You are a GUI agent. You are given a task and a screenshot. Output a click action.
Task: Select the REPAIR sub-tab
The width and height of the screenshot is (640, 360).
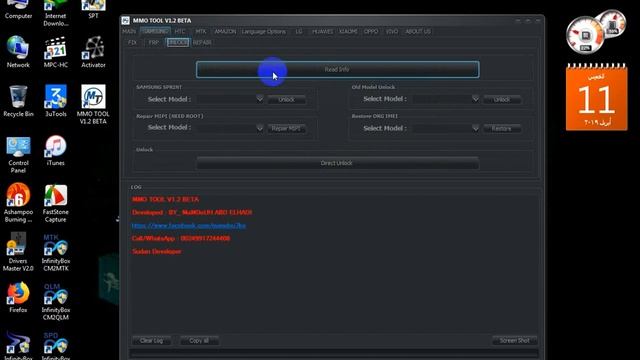(202, 42)
